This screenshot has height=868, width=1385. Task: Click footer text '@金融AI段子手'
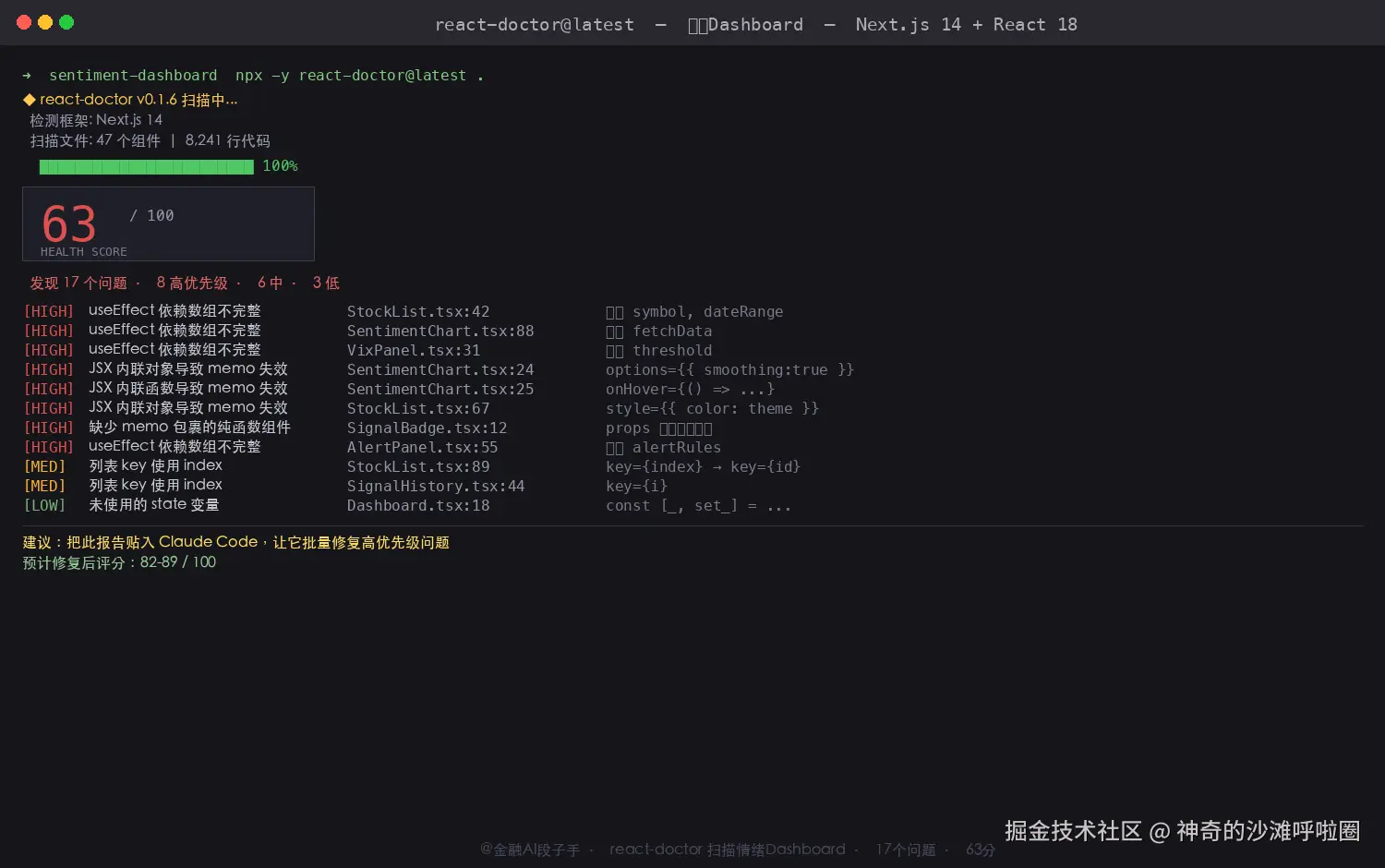coord(530,850)
